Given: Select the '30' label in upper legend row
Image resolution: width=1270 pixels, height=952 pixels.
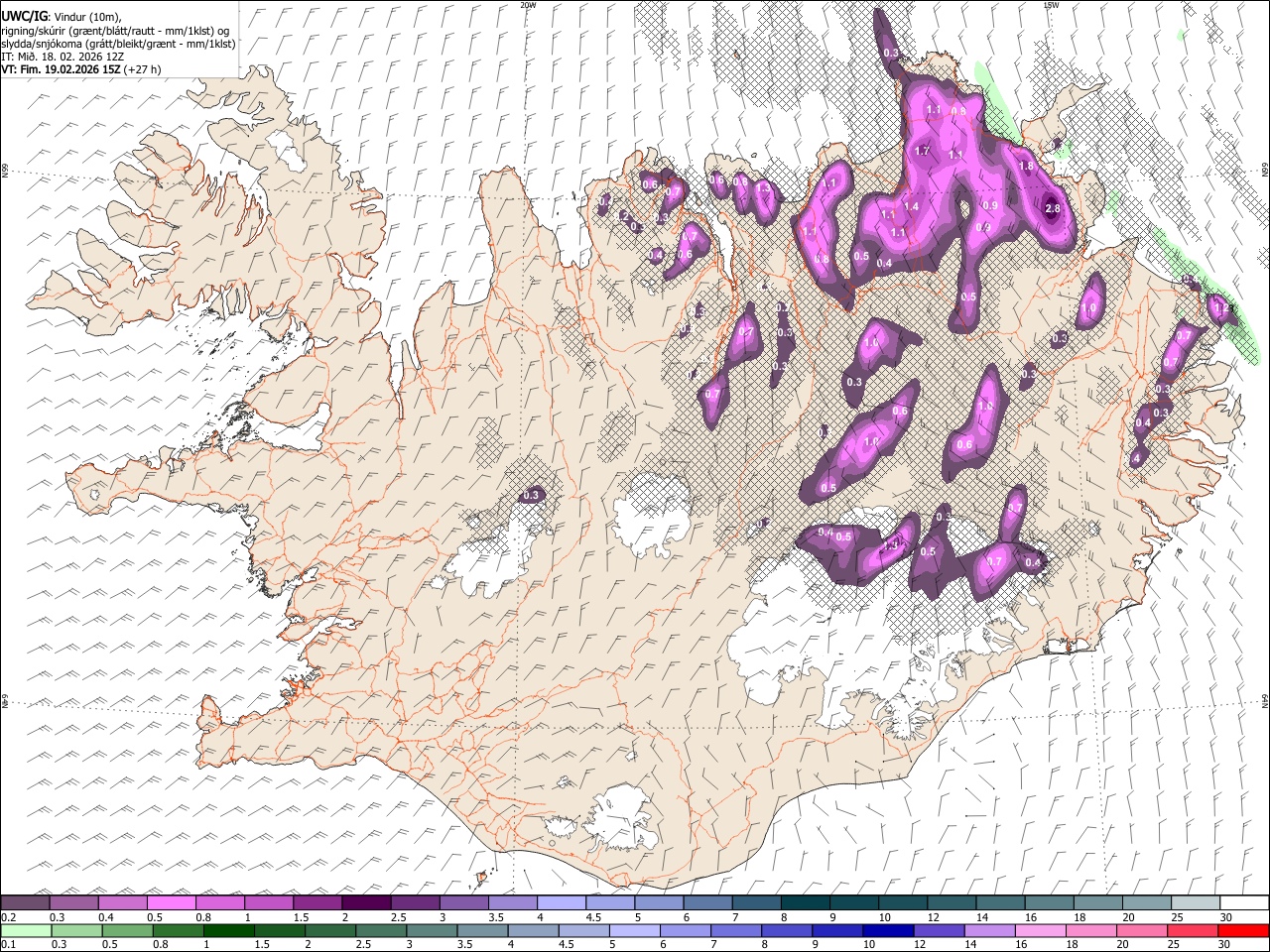Looking at the screenshot, I should (x=1225, y=917).
